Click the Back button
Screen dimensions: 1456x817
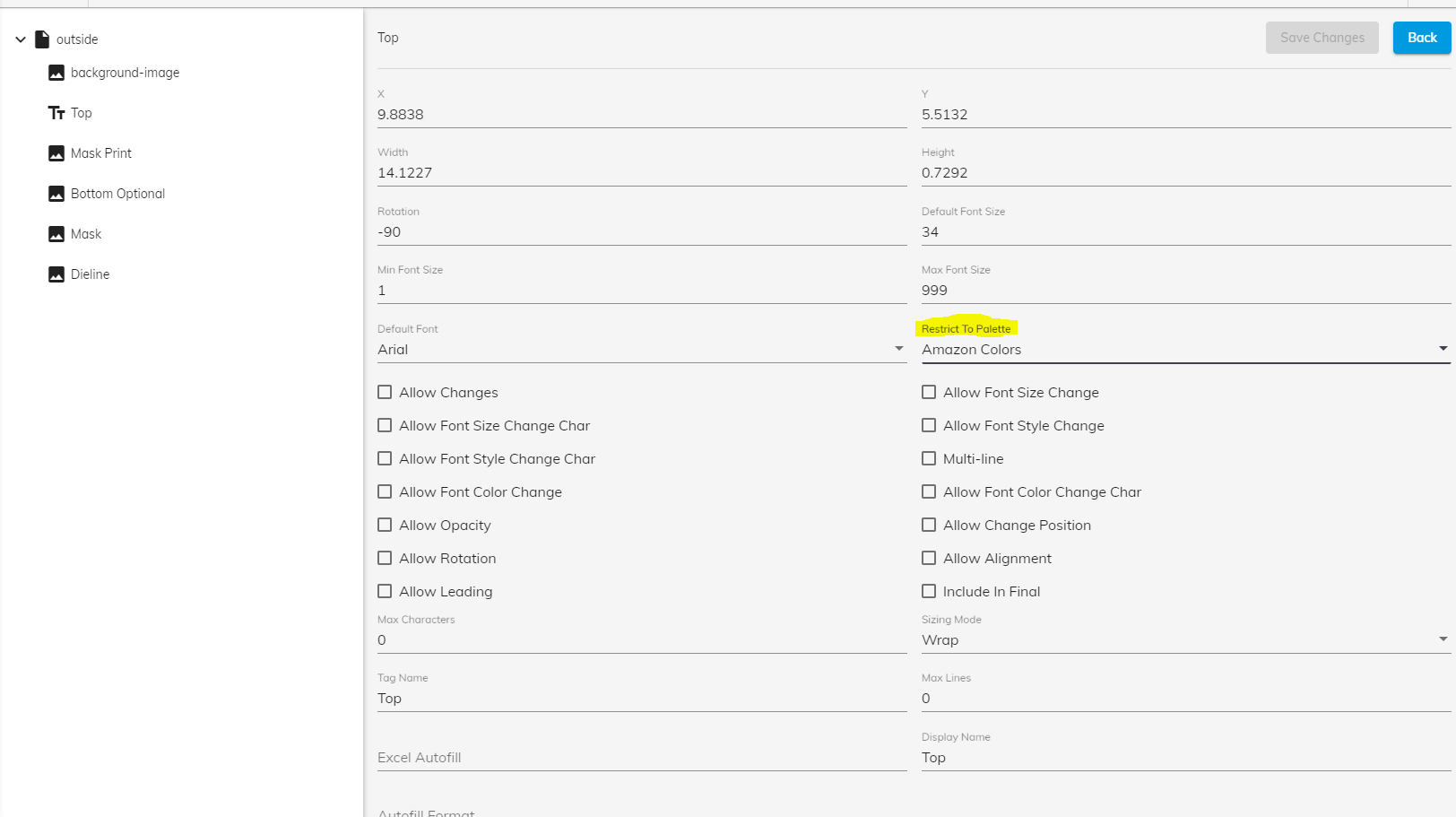[x=1422, y=38]
